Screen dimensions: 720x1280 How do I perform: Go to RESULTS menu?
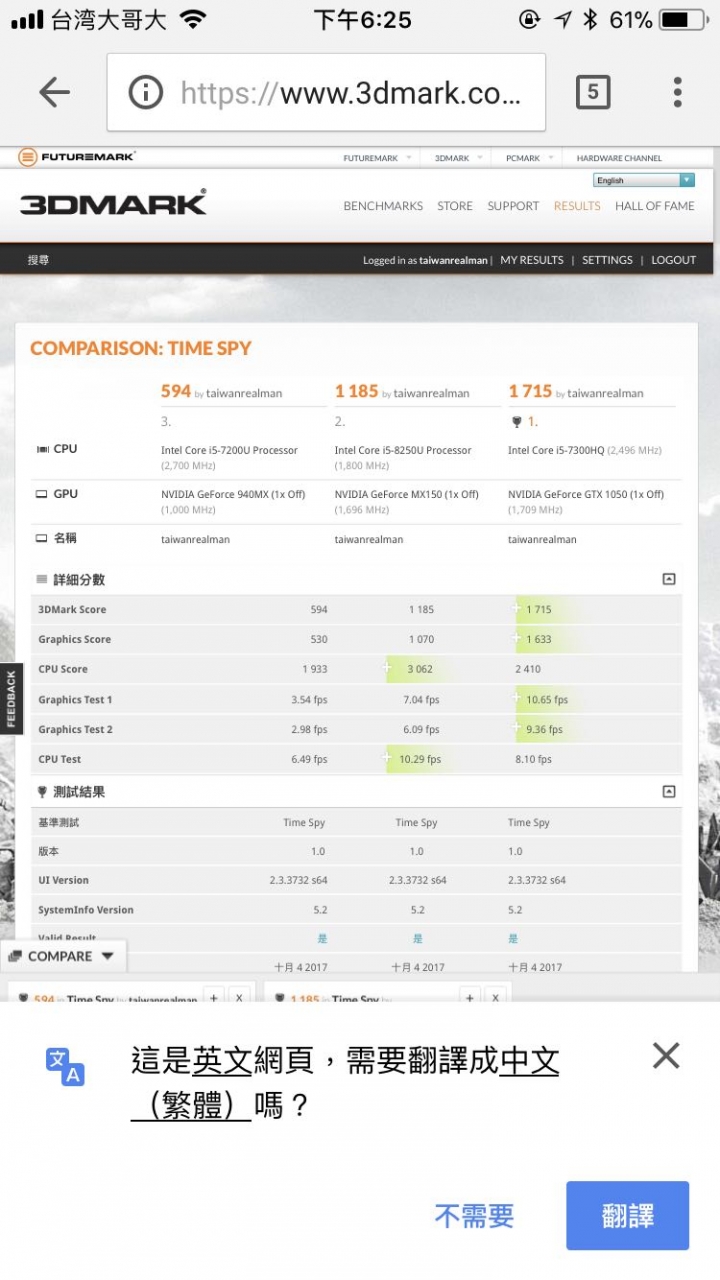point(577,206)
